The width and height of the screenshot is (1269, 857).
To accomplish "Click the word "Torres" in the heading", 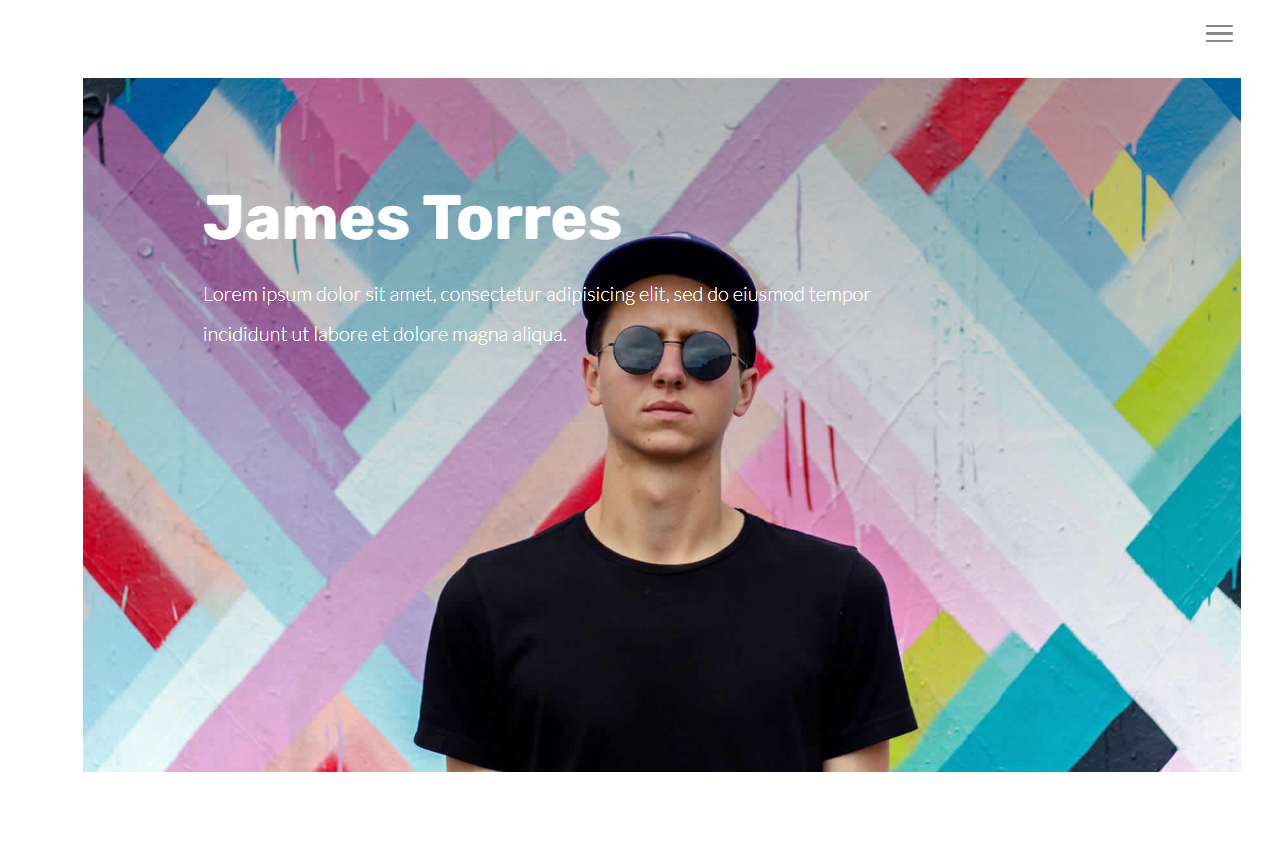I will pos(522,217).
